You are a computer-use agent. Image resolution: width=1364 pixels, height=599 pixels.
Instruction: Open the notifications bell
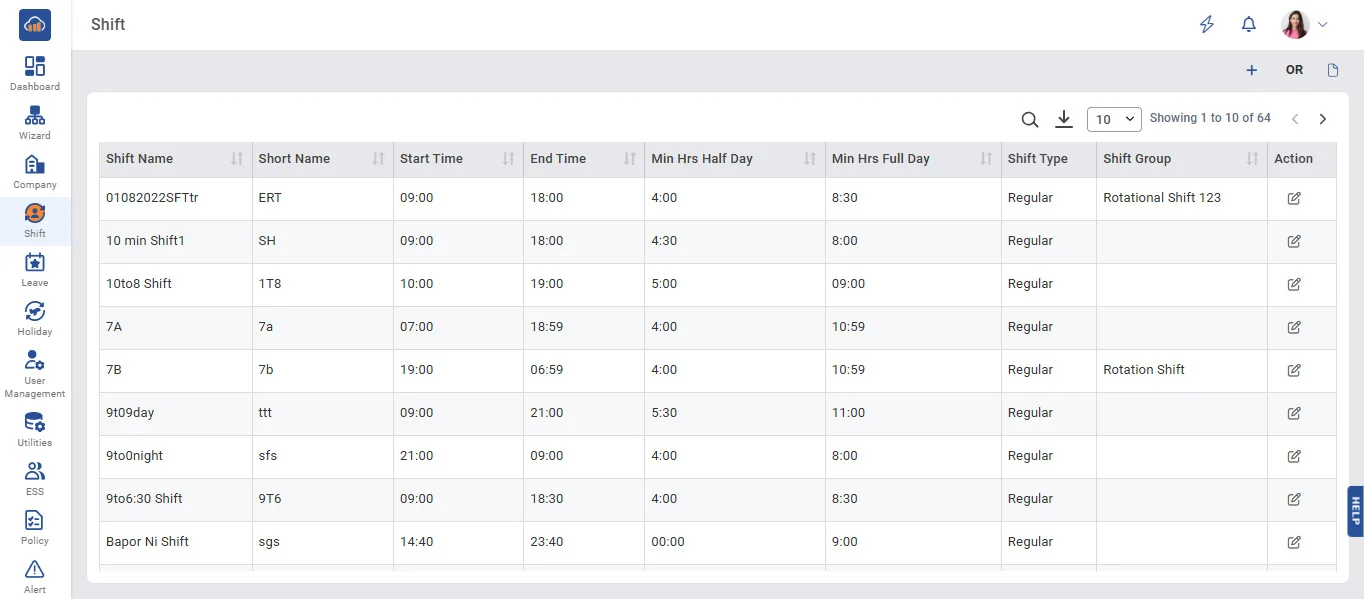click(x=1248, y=25)
